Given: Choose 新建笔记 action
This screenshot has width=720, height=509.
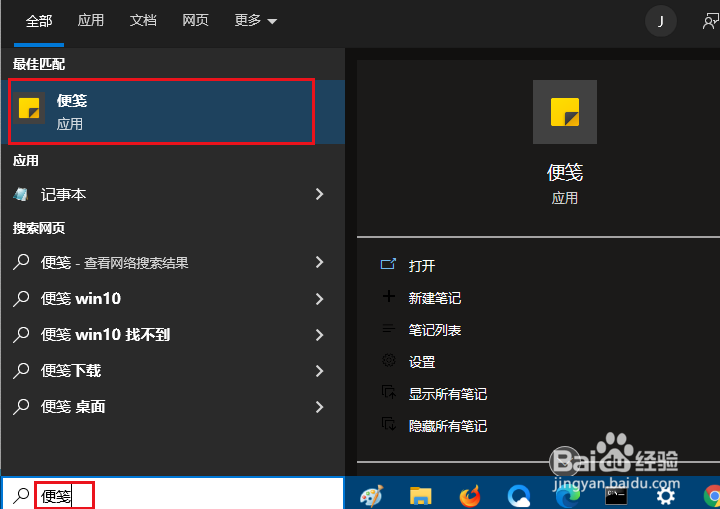Looking at the screenshot, I should (x=435, y=298).
